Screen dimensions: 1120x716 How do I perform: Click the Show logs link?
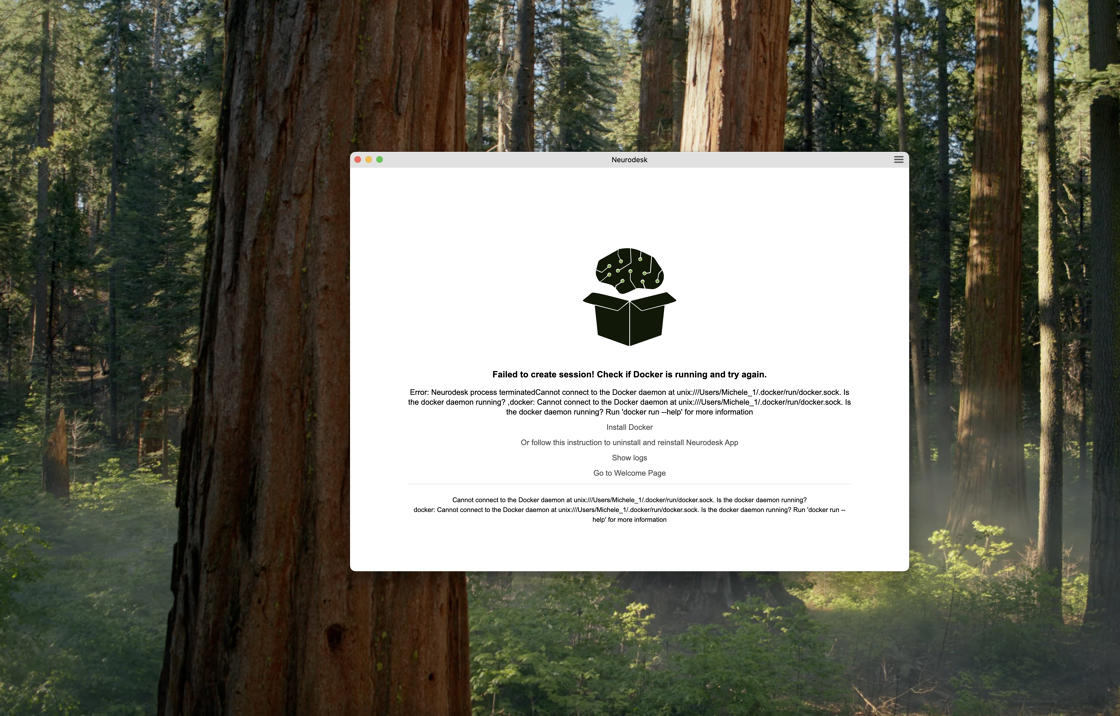click(x=629, y=458)
